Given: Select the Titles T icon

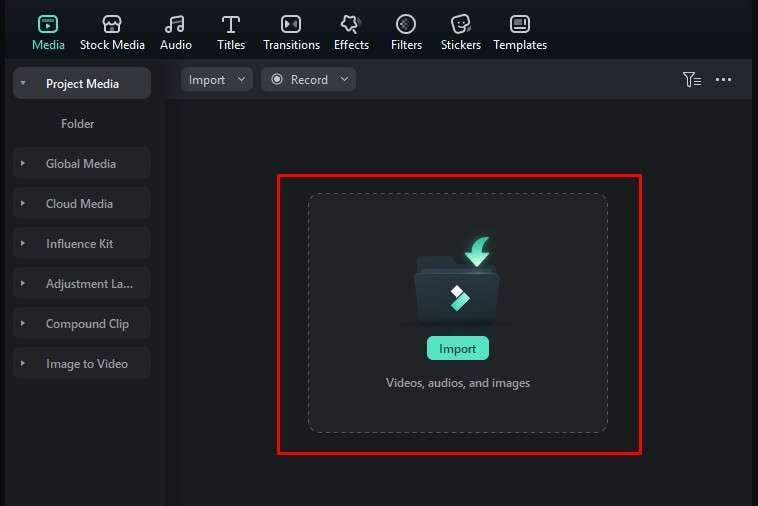Looking at the screenshot, I should click(231, 24).
